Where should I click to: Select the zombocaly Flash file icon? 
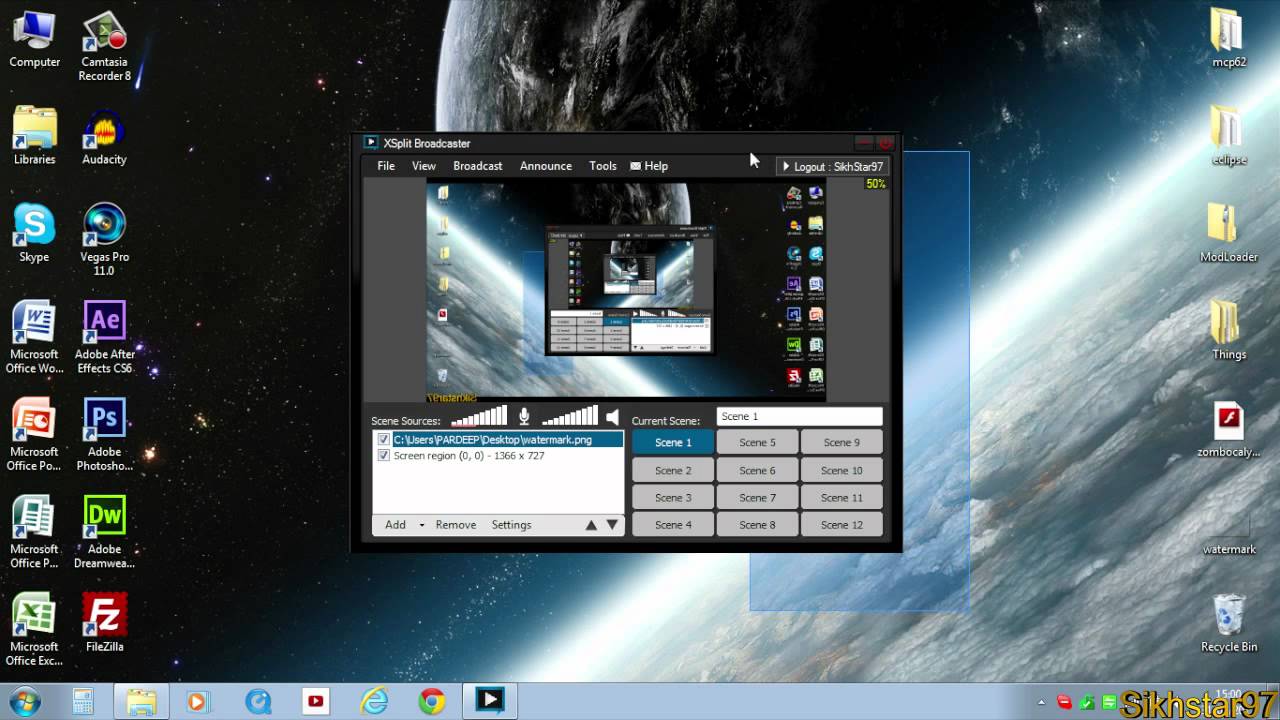[1229, 429]
